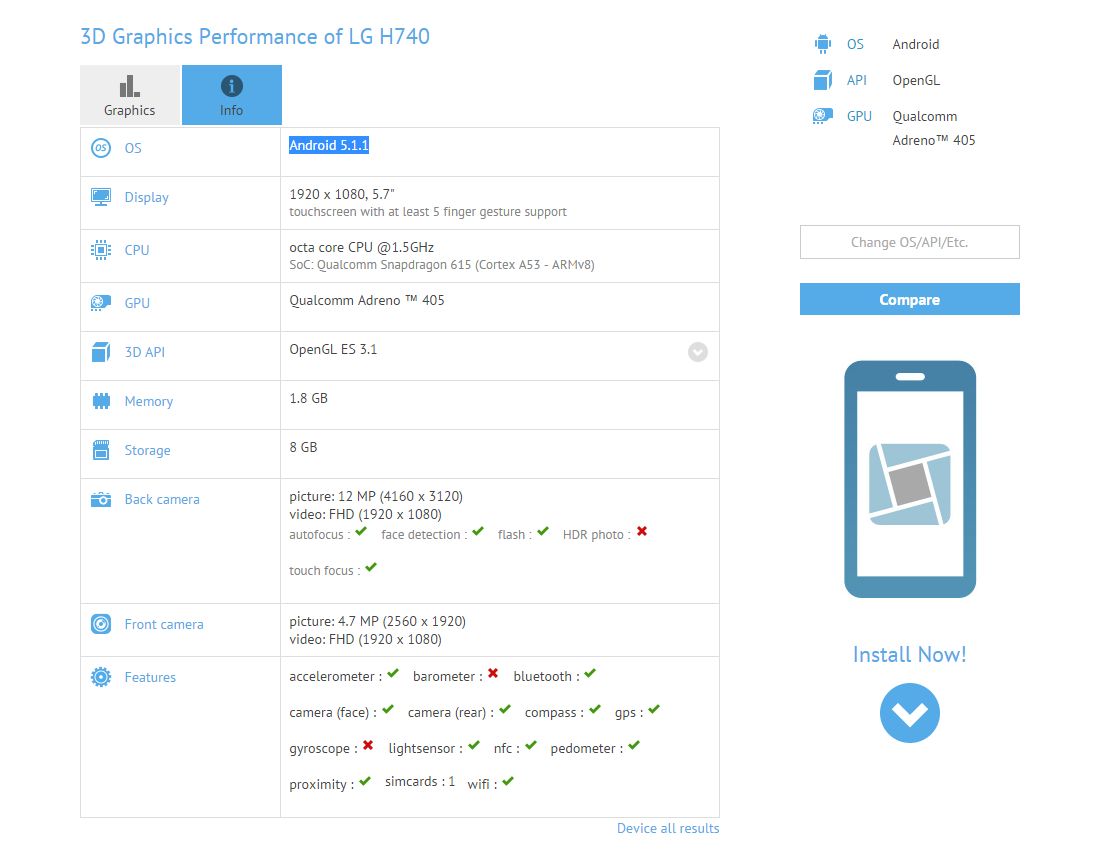
Task: Click the Features row label
Action: pyautogui.click(x=150, y=677)
